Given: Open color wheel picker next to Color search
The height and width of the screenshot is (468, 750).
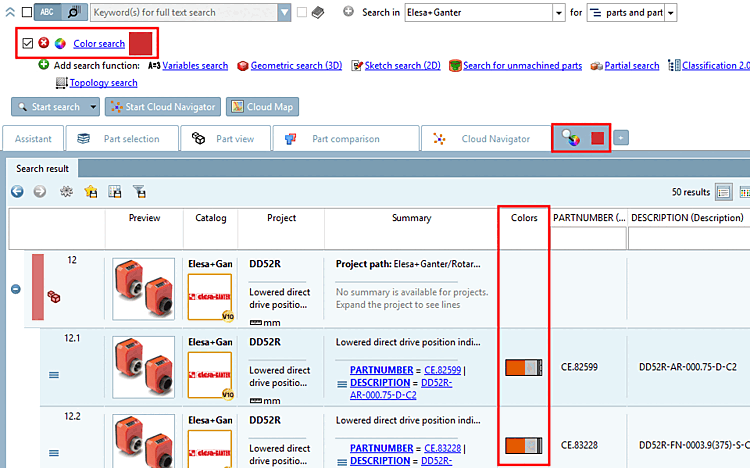Looking at the screenshot, I should pyautogui.click(x=60, y=44).
